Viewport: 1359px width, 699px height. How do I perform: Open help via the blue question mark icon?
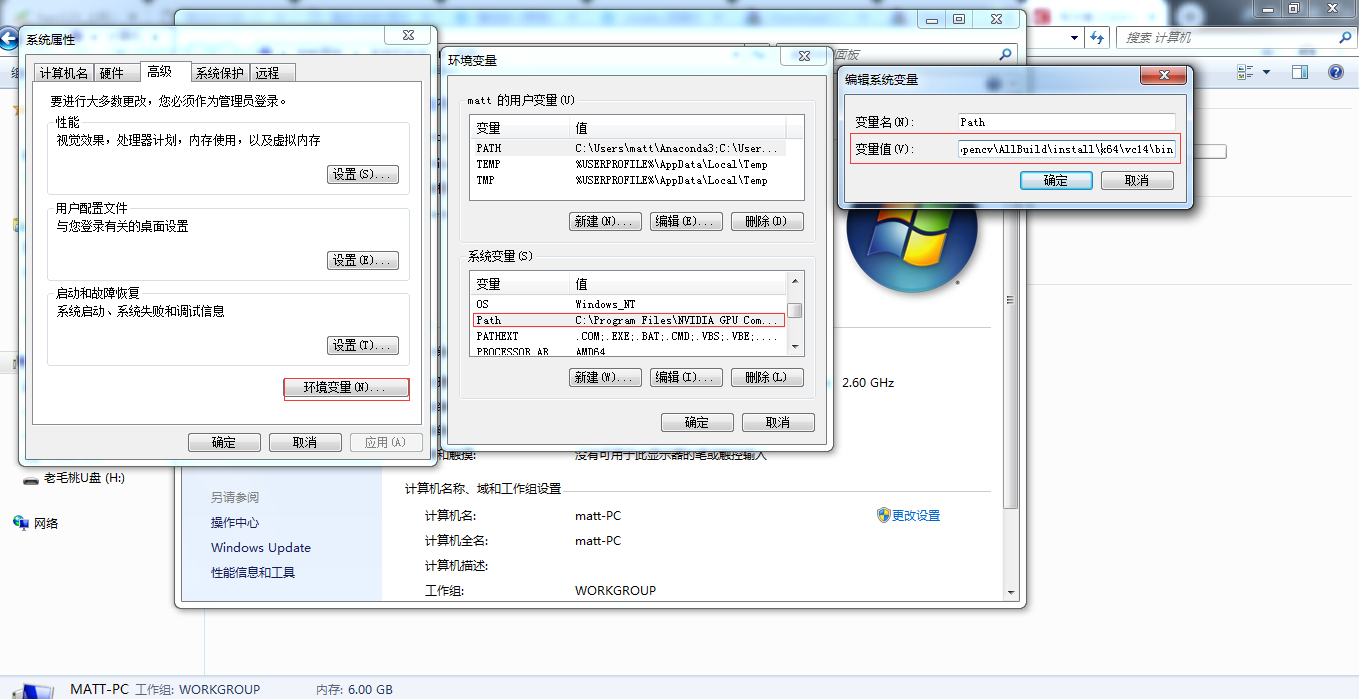click(1337, 71)
